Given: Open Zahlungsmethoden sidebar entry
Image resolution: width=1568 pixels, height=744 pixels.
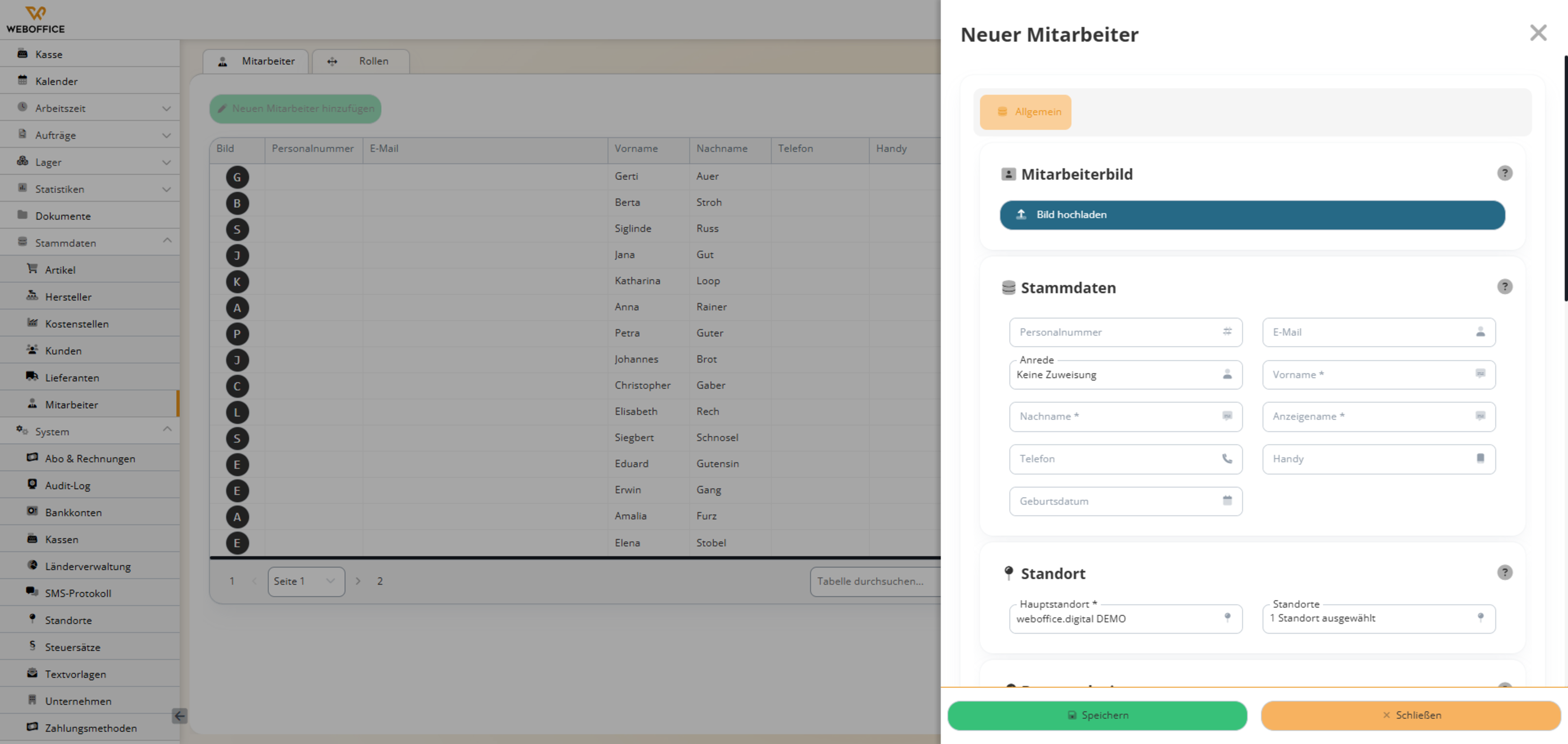Looking at the screenshot, I should (x=90, y=728).
